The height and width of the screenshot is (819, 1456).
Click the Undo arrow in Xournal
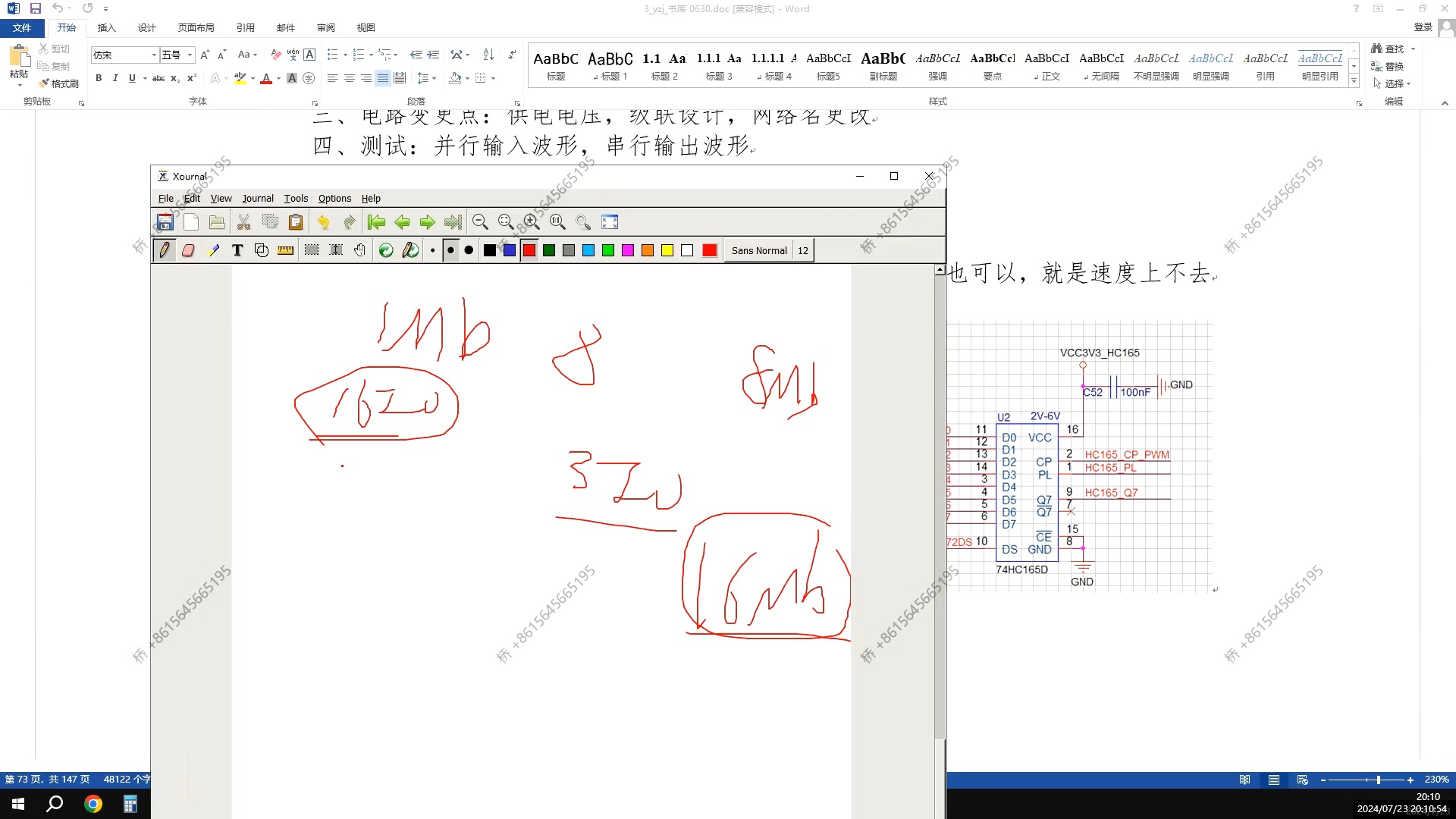coord(323,222)
